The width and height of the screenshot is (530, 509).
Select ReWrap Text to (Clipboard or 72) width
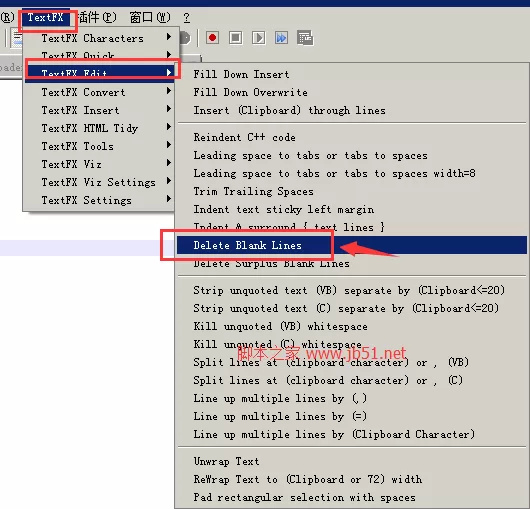(352, 479)
